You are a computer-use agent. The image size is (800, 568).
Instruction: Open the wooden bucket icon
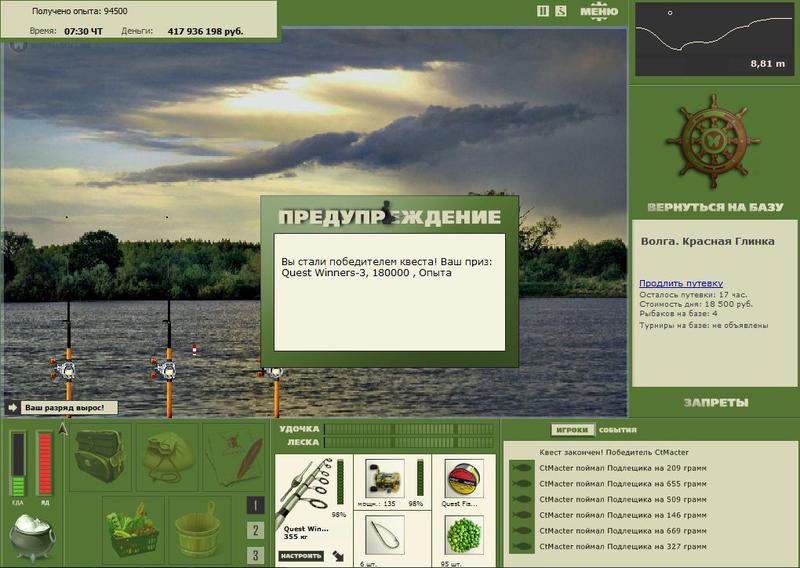click(198, 530)
